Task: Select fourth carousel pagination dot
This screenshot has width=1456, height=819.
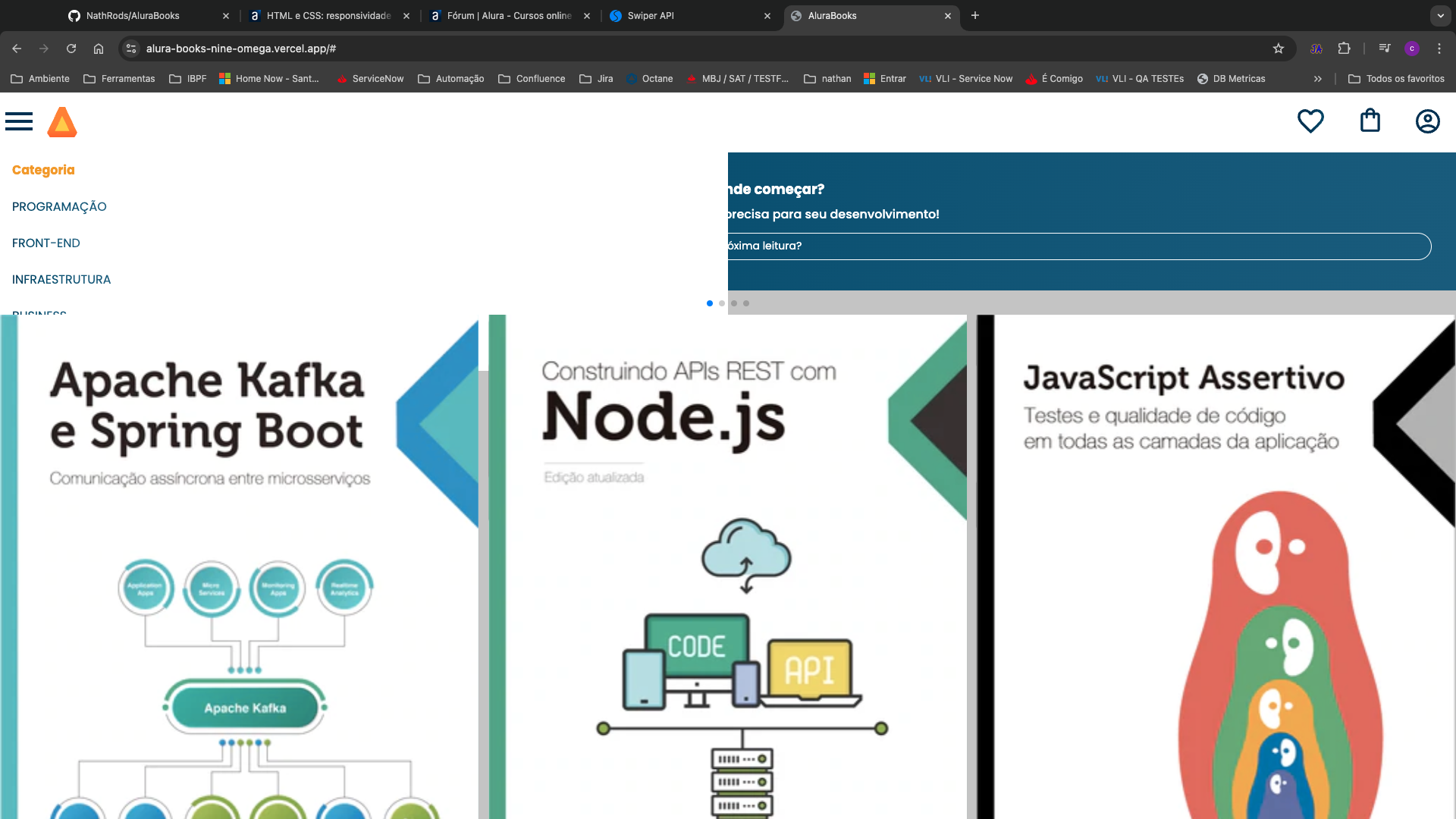Action: click(x=746, y=303)
